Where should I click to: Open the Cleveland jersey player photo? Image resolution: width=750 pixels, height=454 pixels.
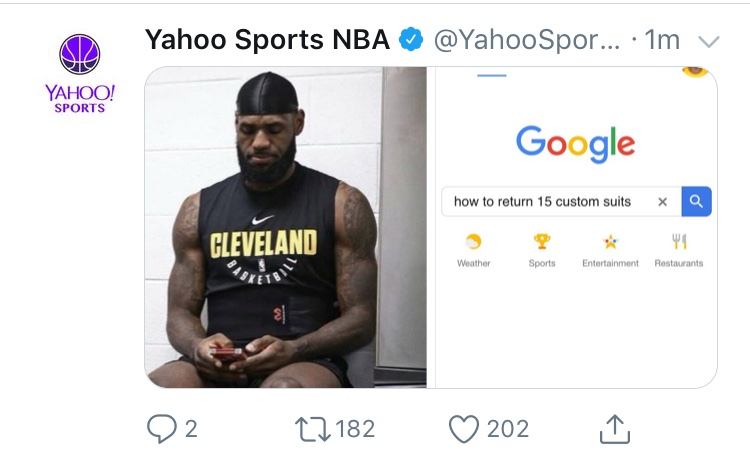(286, 227)
